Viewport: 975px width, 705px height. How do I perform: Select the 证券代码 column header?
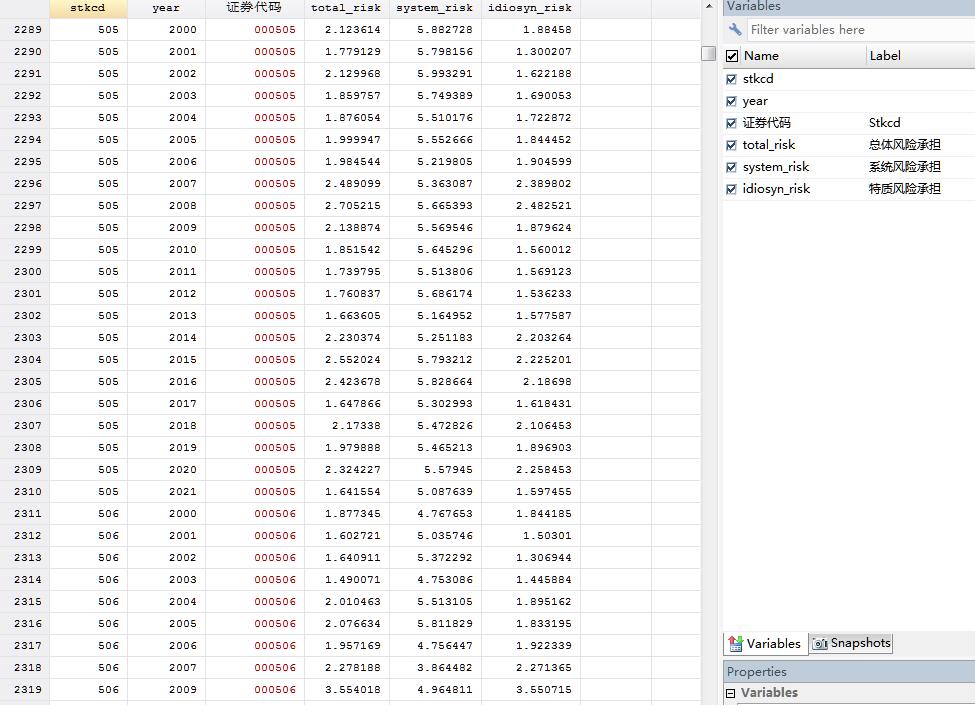[254, 8]
